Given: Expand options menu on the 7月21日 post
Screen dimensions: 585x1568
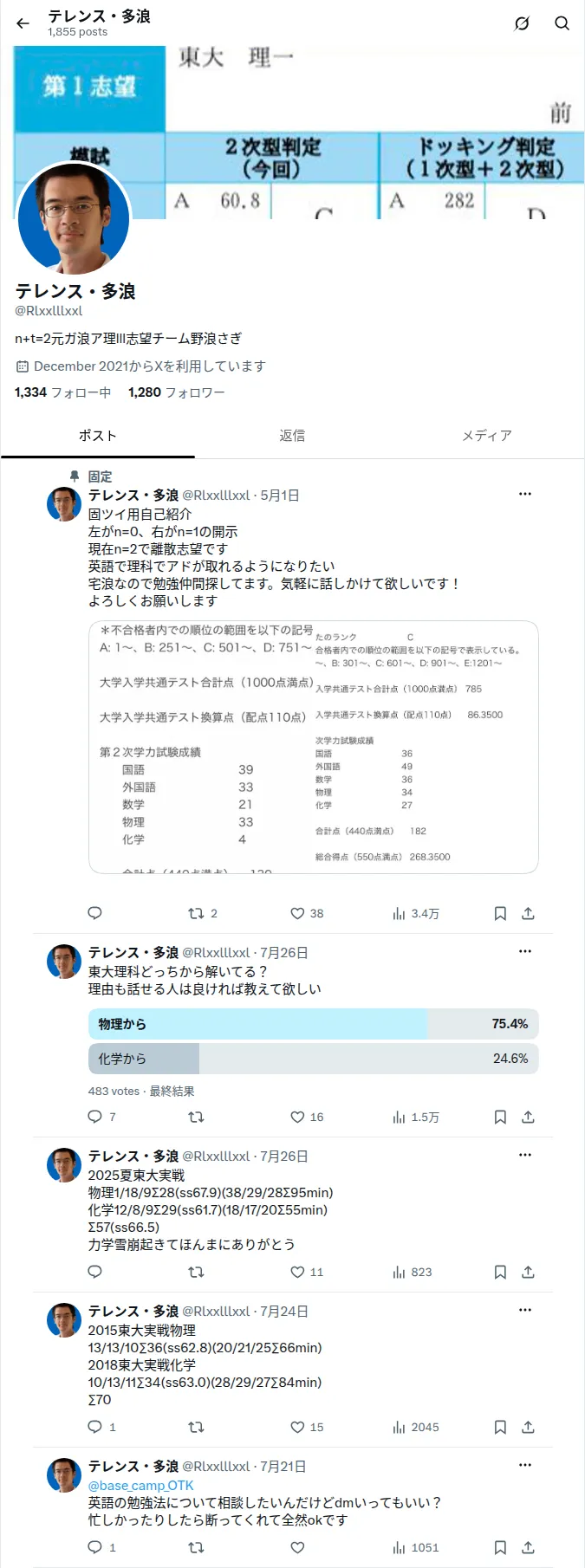Looking at the screenshot, I should [x=525, y=1465].
